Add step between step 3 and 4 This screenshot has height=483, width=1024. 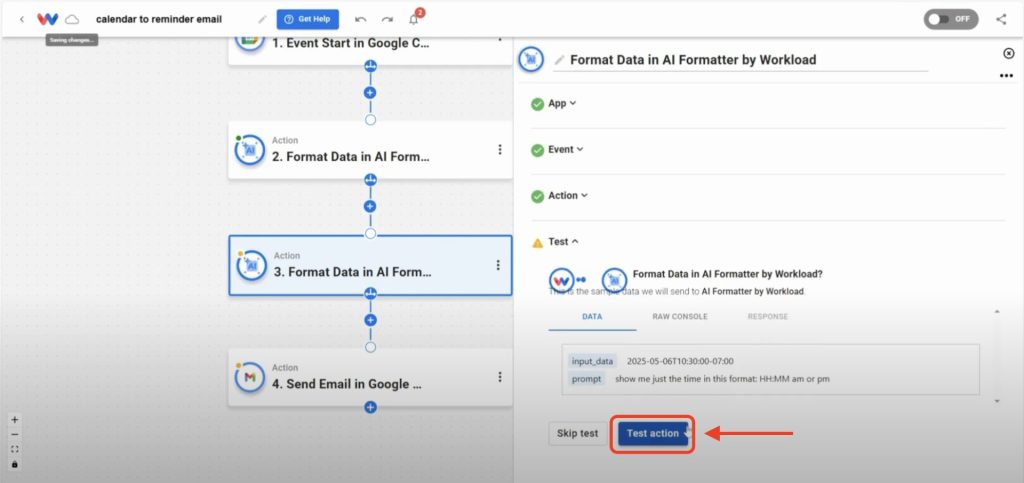coord(370,320)
